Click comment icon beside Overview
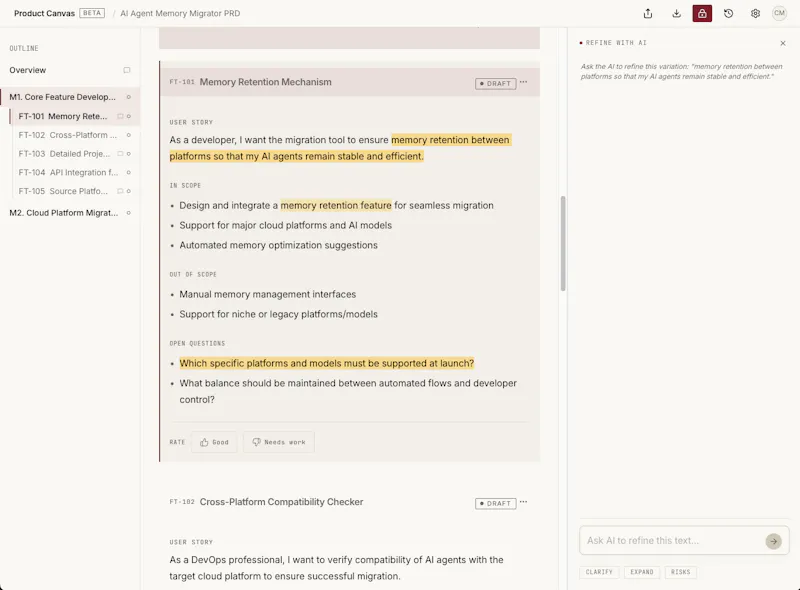800x590 pixels. pos(127,70)
